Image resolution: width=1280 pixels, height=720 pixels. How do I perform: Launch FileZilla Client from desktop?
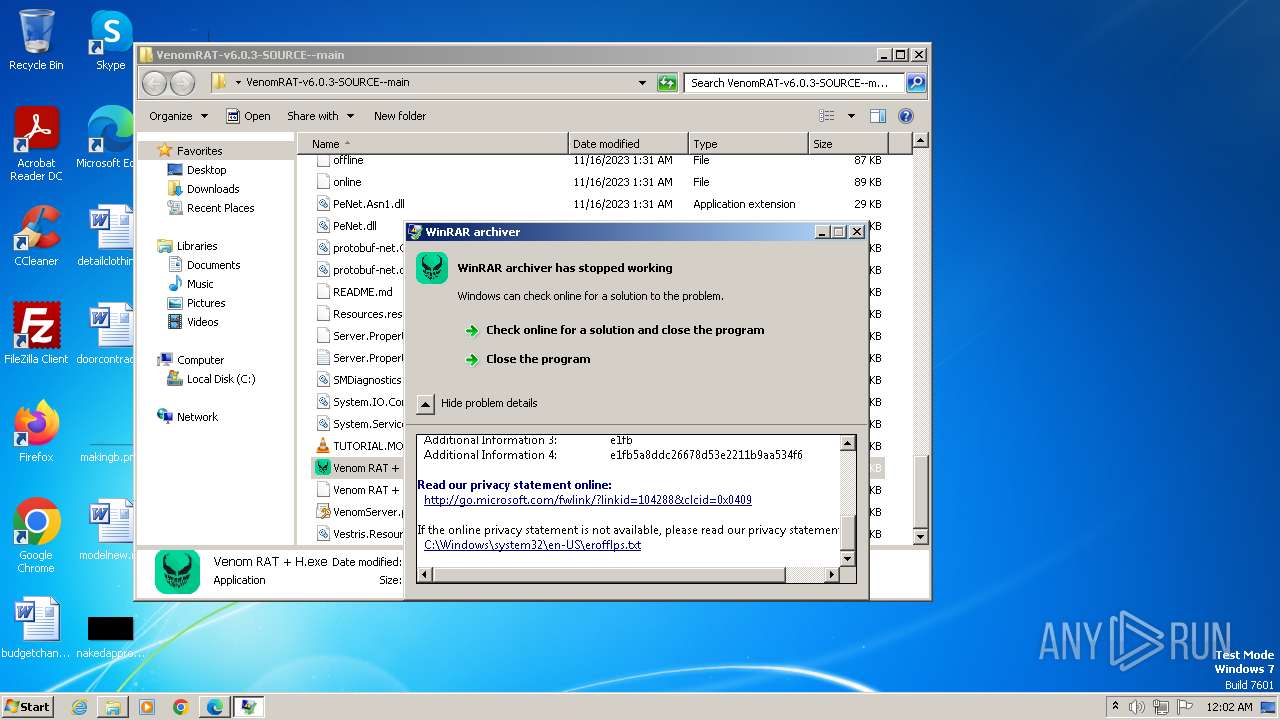tap(36, 334)
